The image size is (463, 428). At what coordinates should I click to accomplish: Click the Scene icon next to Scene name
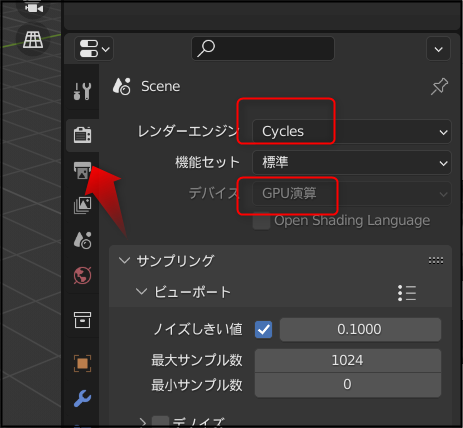coord(121,86)
